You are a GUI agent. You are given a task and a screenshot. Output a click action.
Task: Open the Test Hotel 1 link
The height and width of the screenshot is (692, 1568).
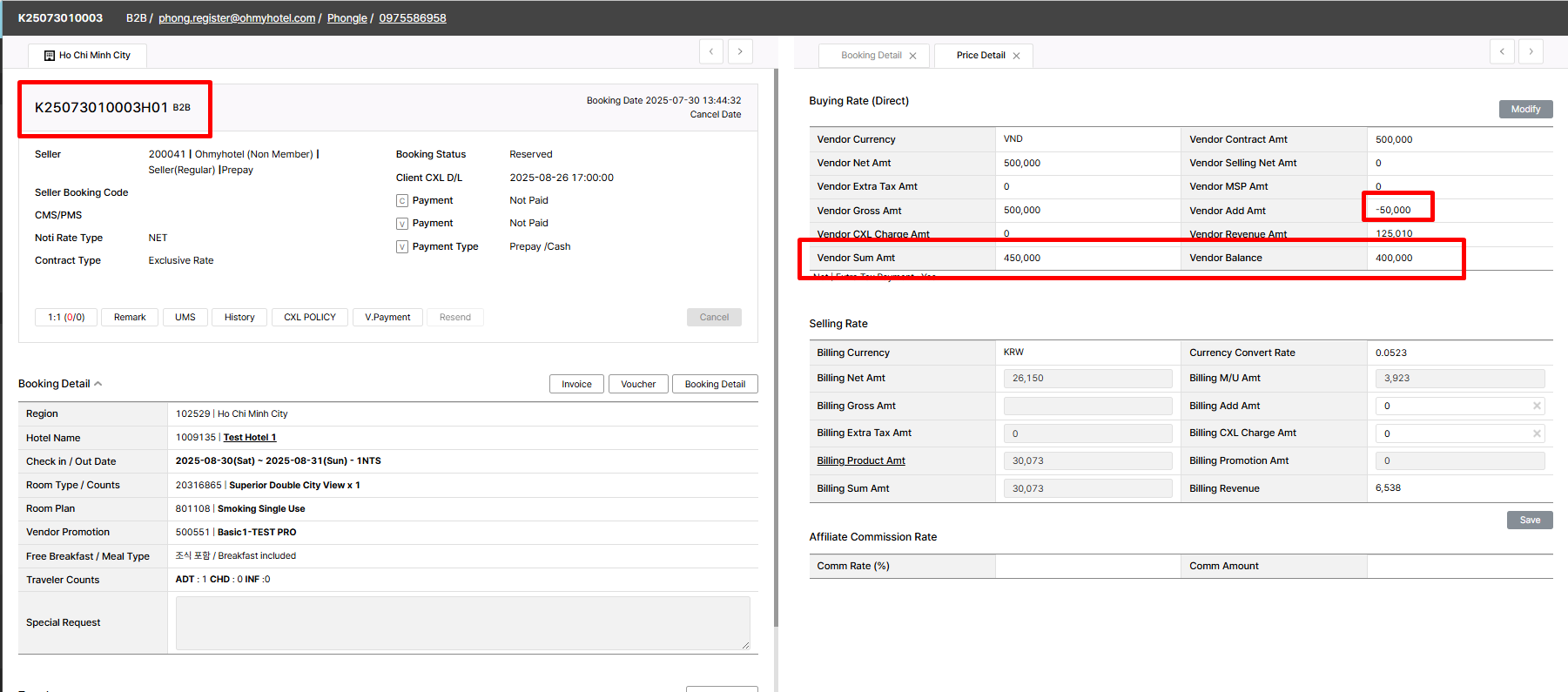[249, 438]
